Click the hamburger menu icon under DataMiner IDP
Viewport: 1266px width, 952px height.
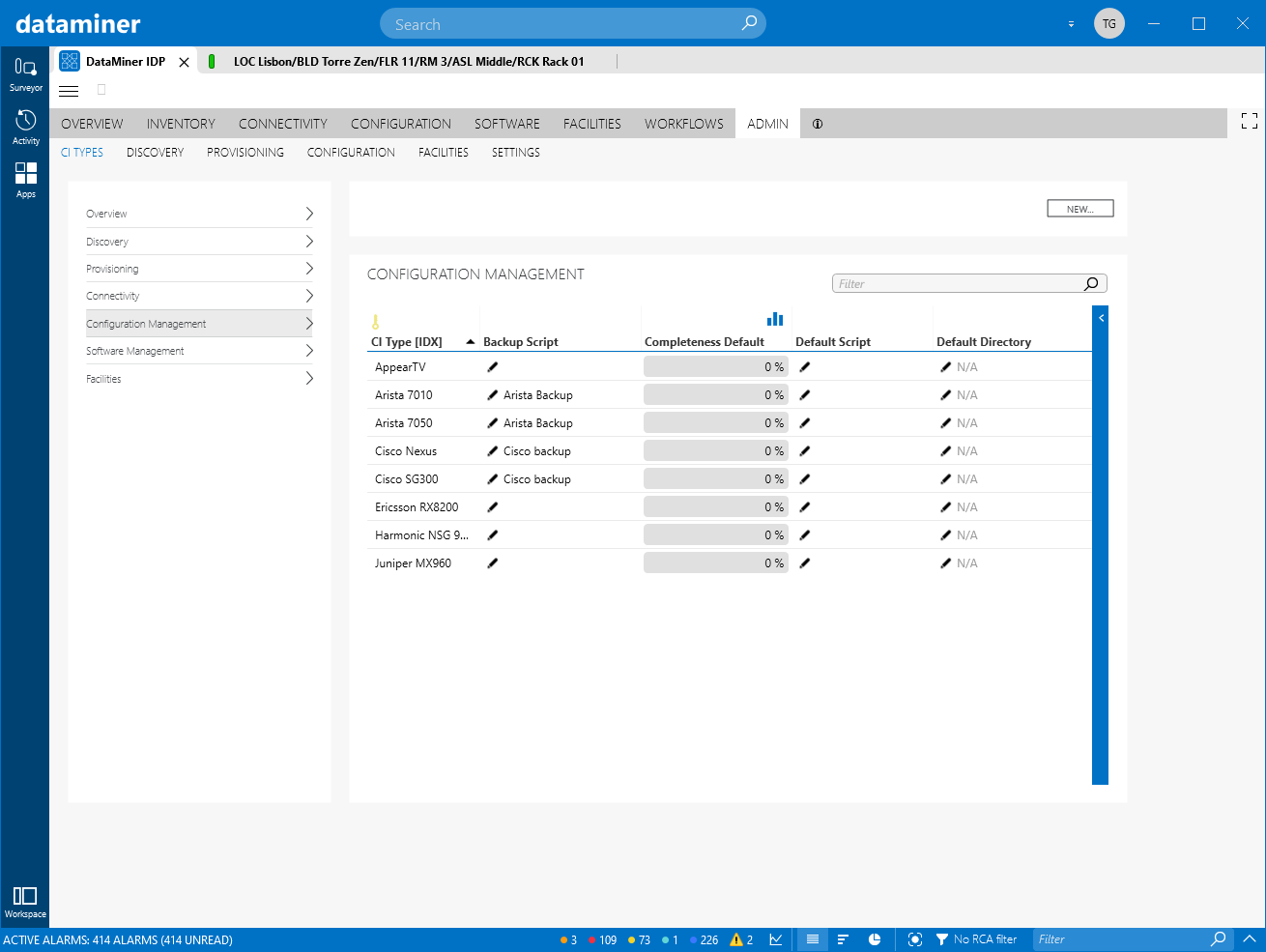point(69,91)
